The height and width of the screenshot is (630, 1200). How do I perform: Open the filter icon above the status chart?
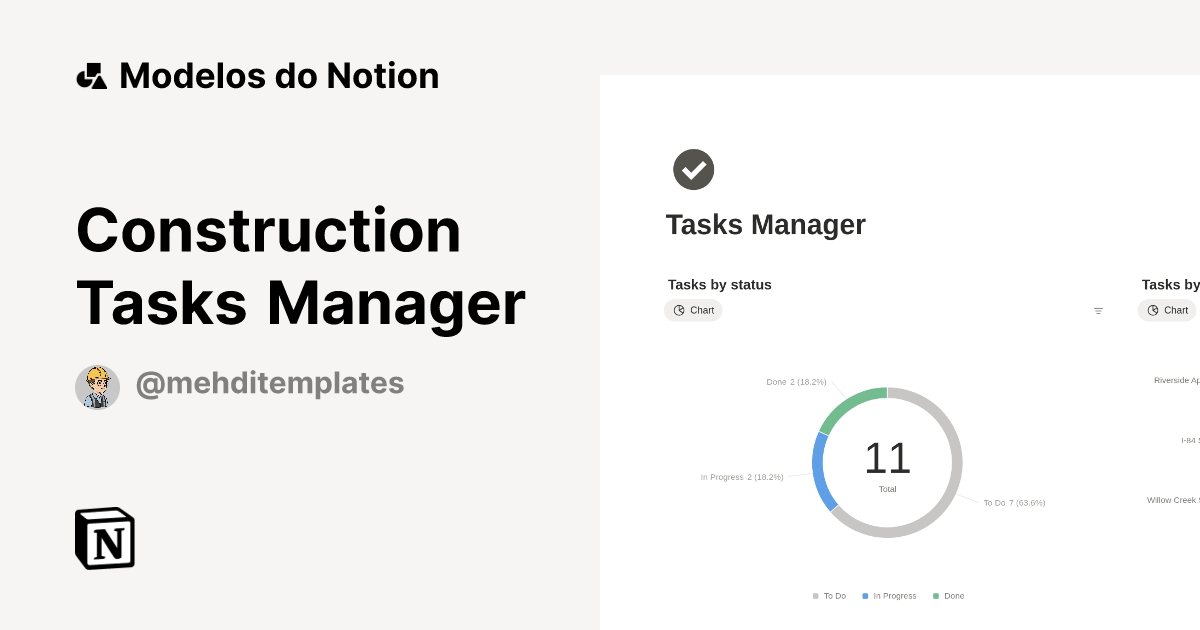coord(1098,310)
